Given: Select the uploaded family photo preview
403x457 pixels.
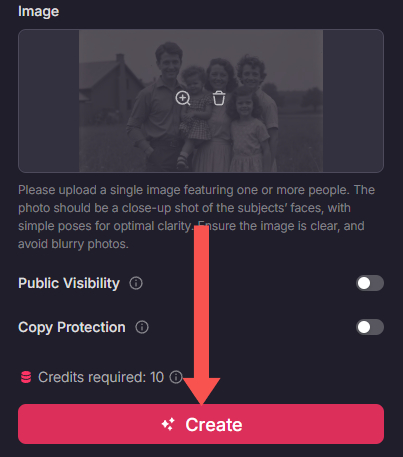Looking at the screenshot, I should (201, 101).
